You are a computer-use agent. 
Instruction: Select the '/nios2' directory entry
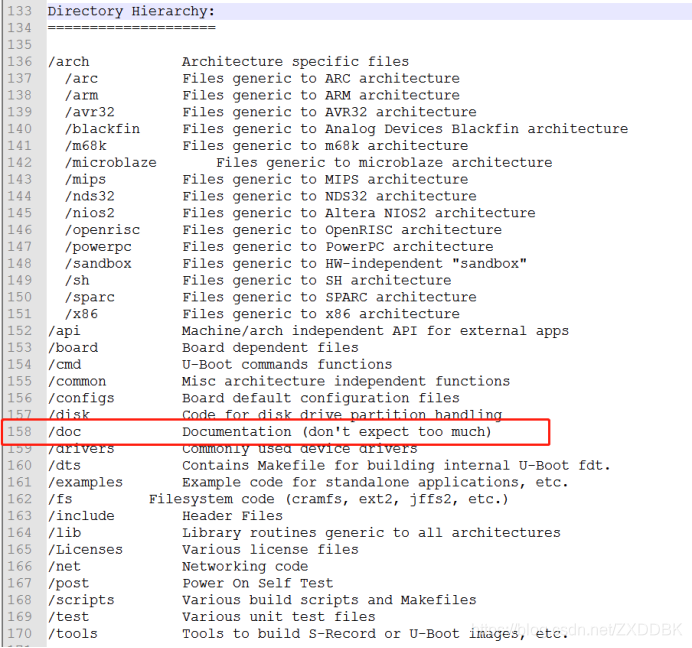click(x=90, y=213)
